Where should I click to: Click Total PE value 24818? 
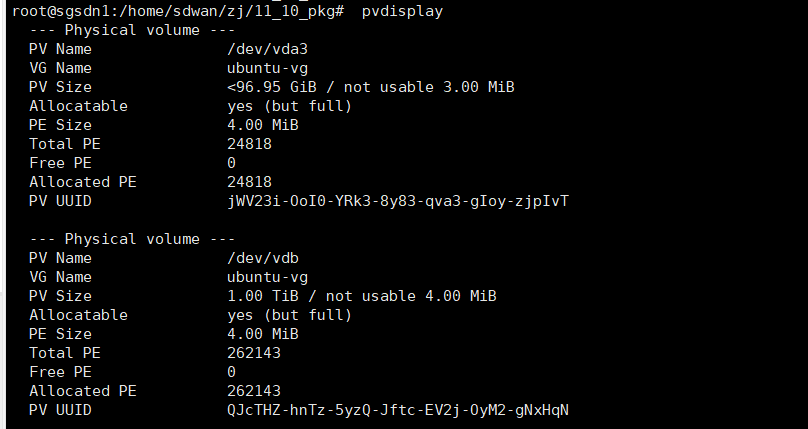(x=250, y=144)
